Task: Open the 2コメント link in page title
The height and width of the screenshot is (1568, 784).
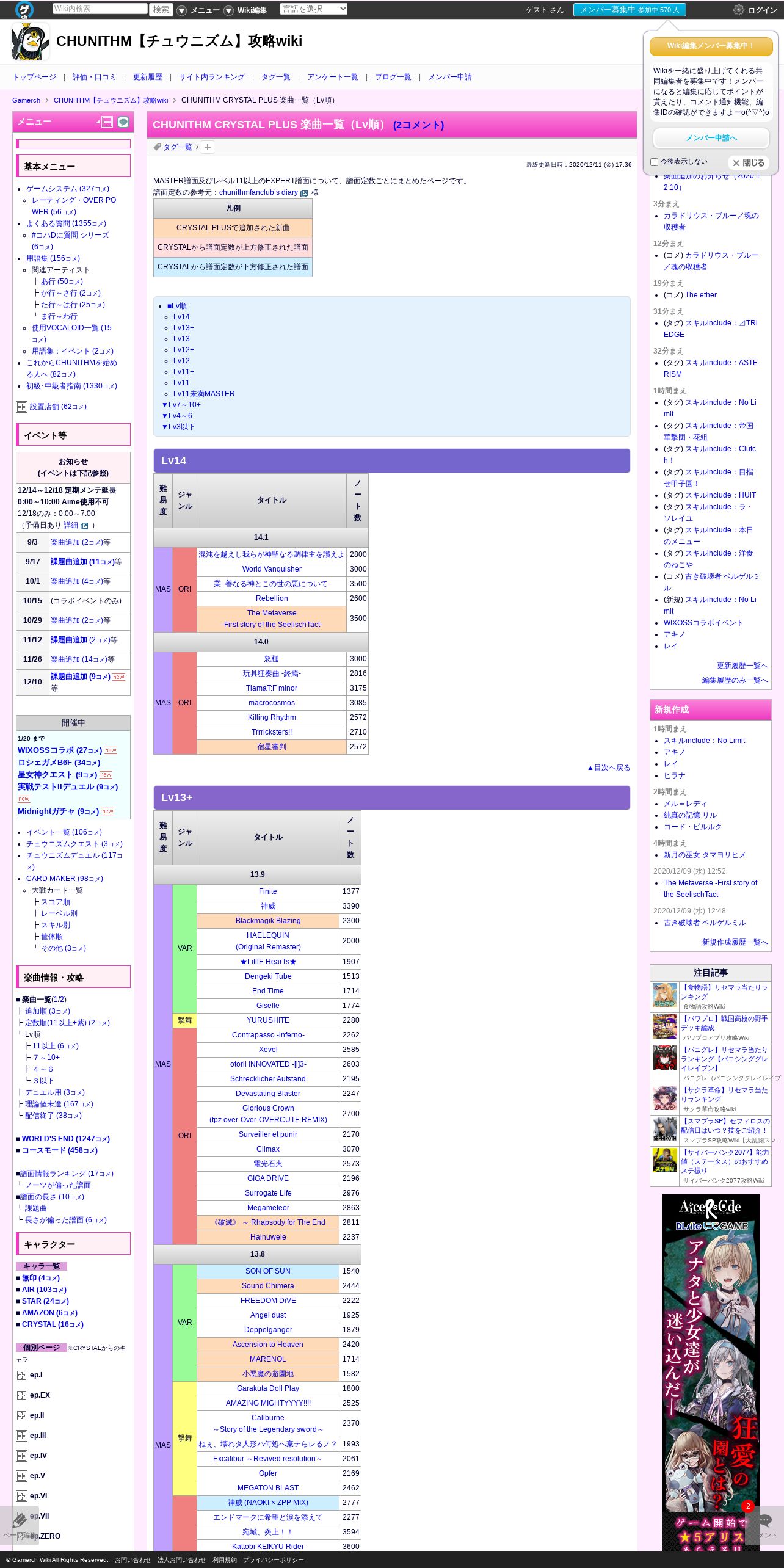Action: click(418, 125)
